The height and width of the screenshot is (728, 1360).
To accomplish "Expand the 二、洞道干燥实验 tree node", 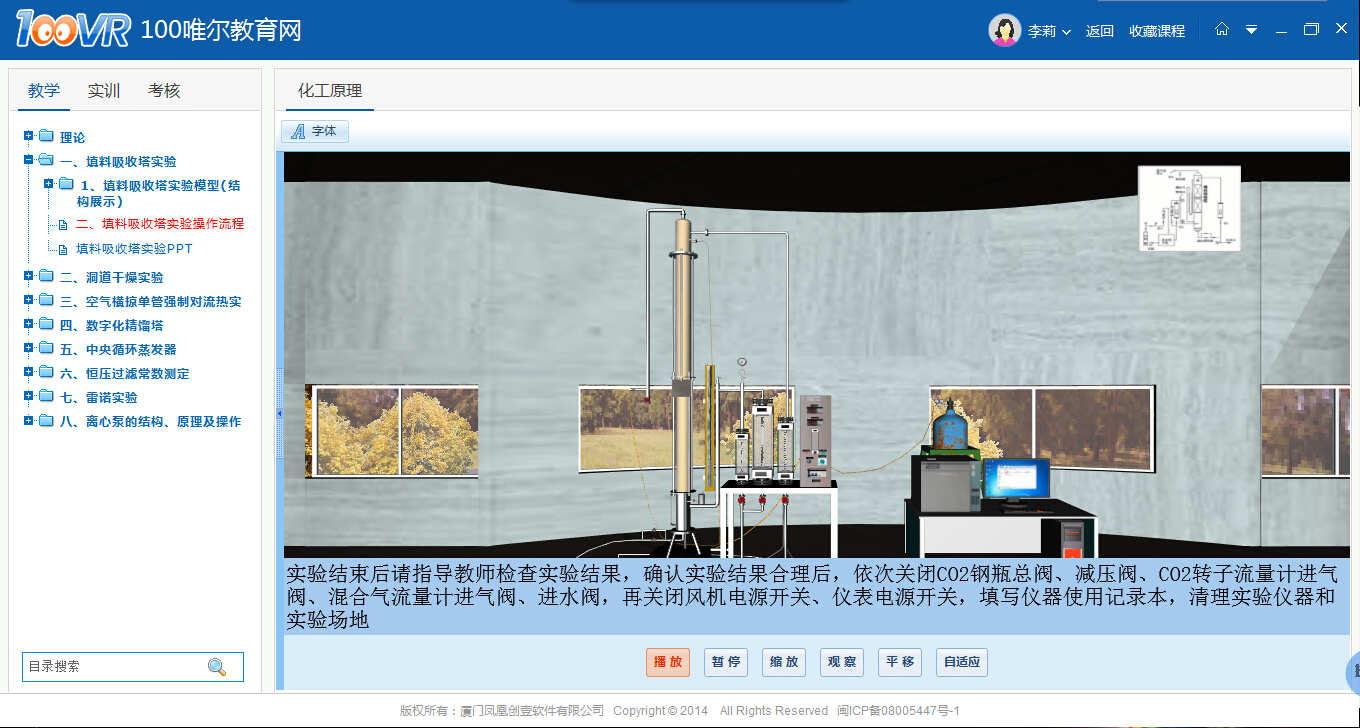I will pos(29,277).
